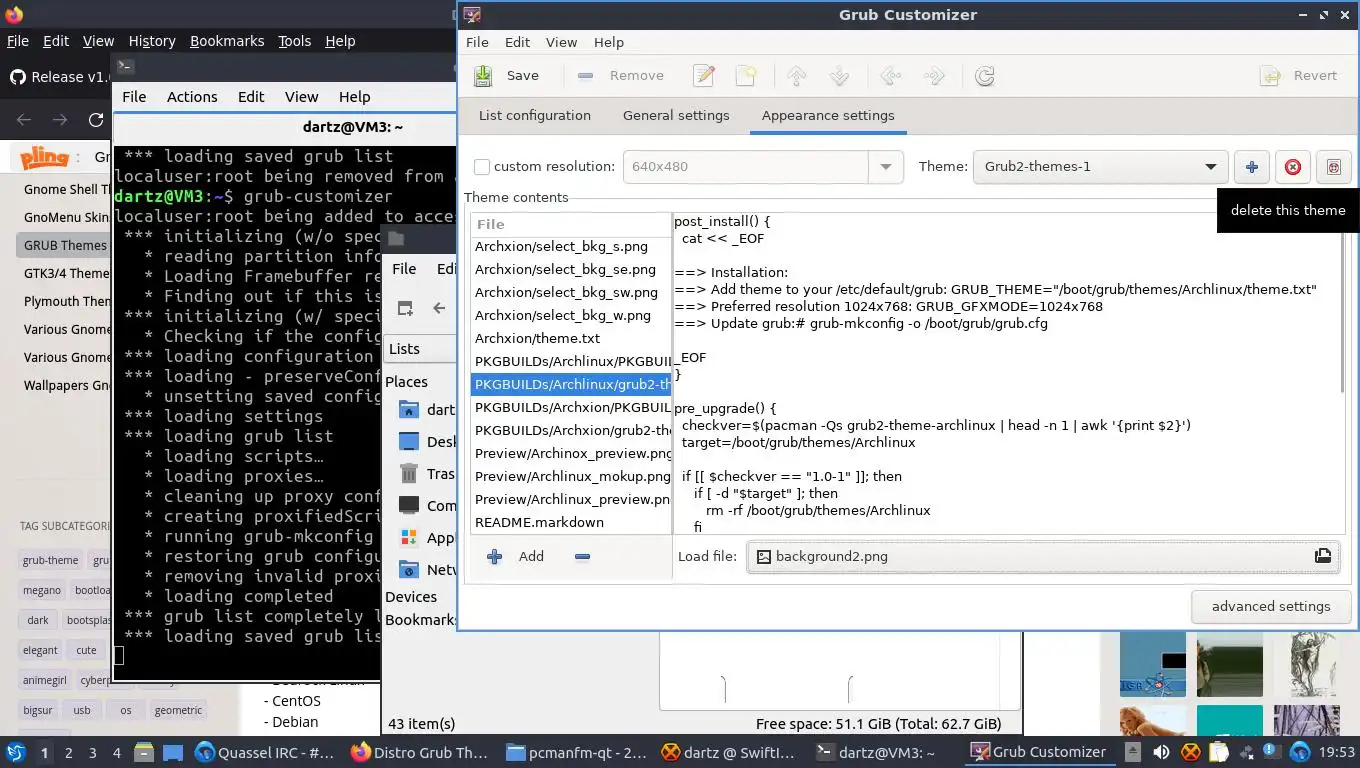Click GRUB Themes category in Pling sidebar
The height and width of the screenshot is (768, 1360).
(x=65, y=245)
